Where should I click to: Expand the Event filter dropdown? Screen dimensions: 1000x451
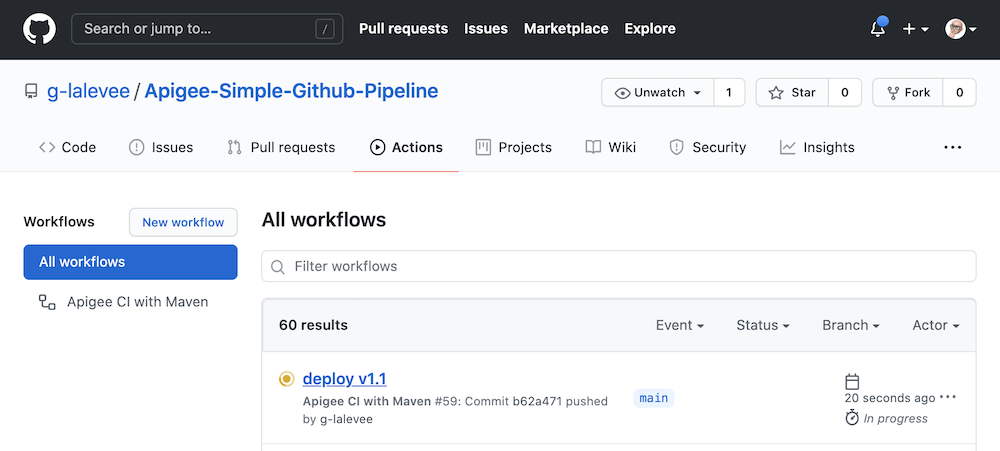tap(680, 325)
